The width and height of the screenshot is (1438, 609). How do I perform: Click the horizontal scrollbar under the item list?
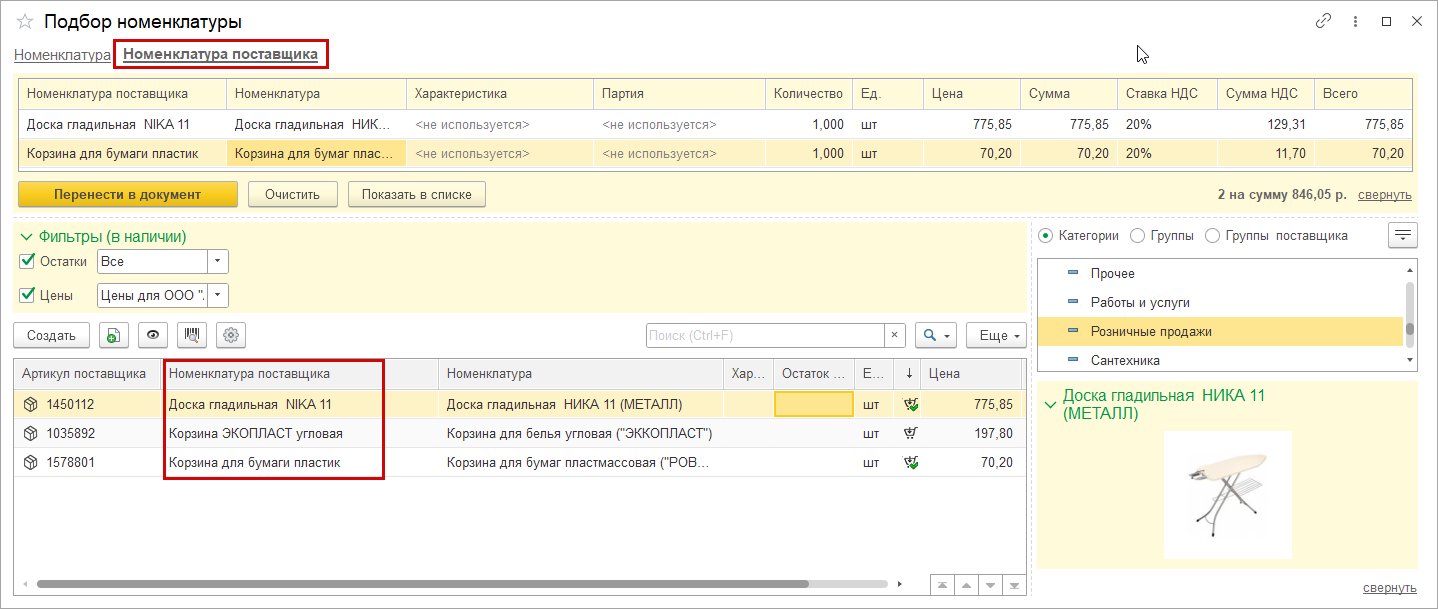coord(422,583)
